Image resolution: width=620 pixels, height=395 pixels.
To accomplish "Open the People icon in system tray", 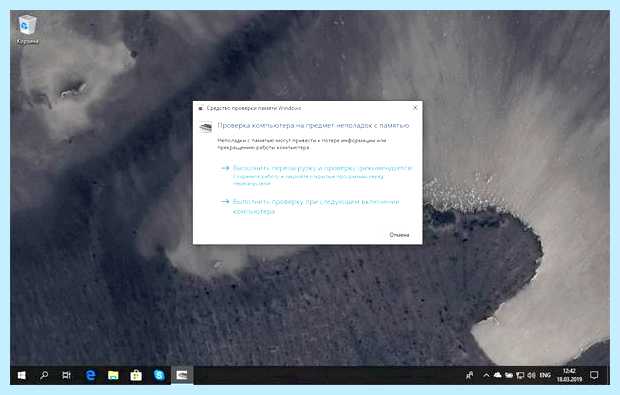I will 470,375.
